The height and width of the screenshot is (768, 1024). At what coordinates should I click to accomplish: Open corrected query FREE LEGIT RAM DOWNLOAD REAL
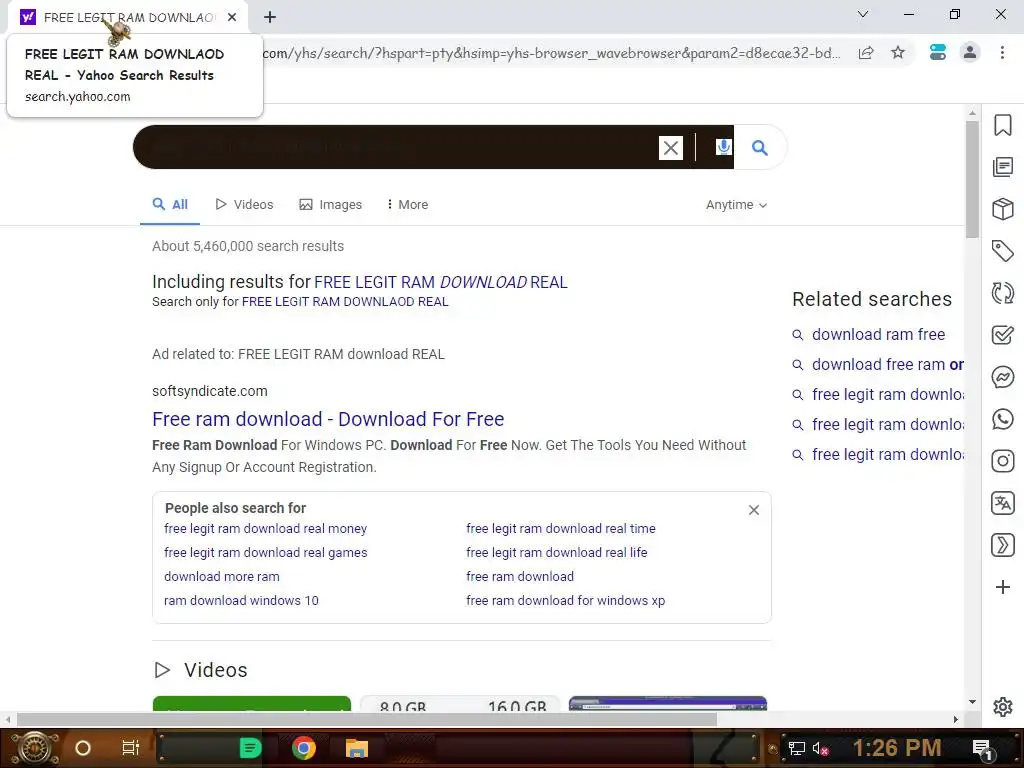point(441,282)
